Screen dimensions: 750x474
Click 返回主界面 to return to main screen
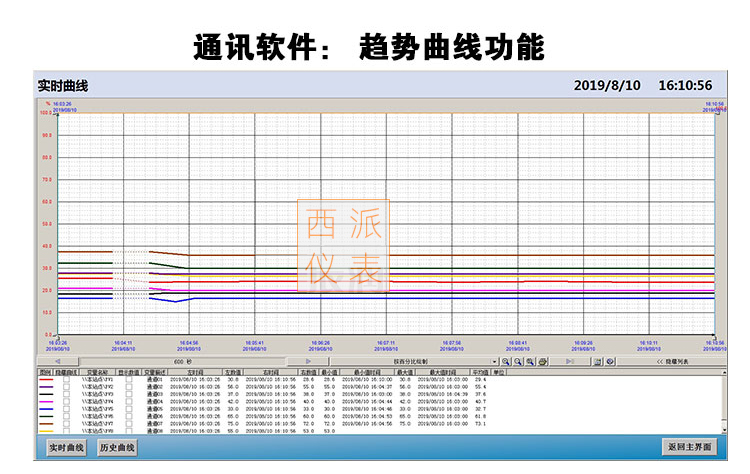coord(688,447)
